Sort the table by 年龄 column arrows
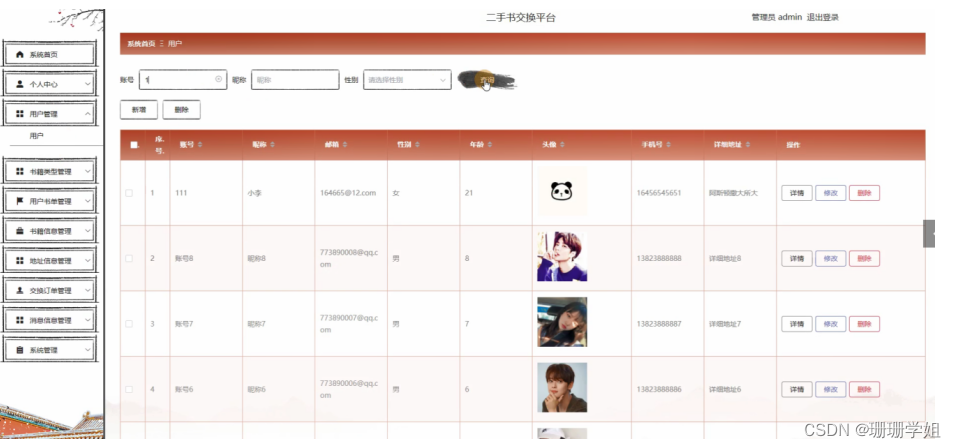Image resolution: width=956 pixels, height=448 pixels. [490, 145]
